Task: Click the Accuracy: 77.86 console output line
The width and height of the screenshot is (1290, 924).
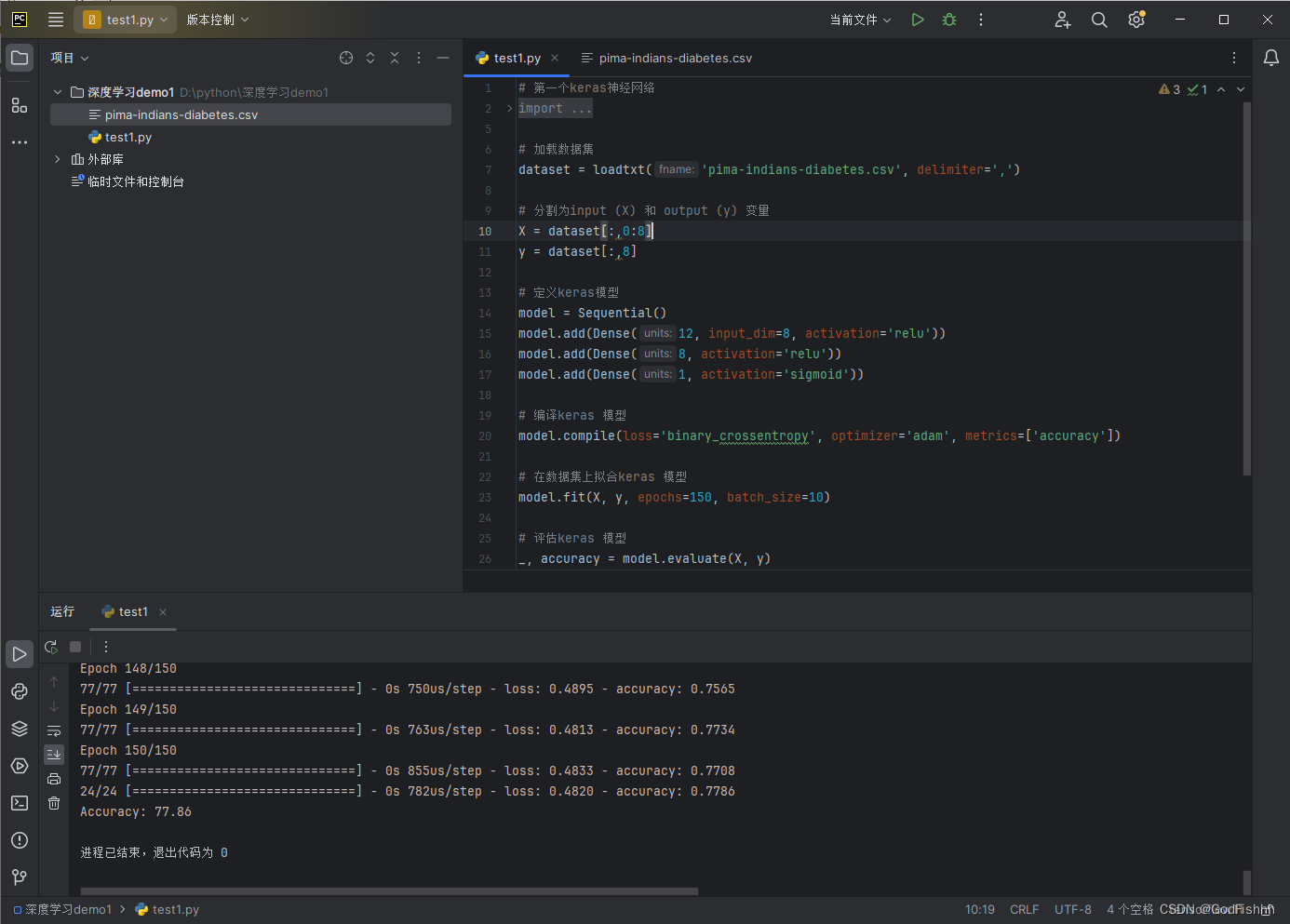Action: pos(136,811)
